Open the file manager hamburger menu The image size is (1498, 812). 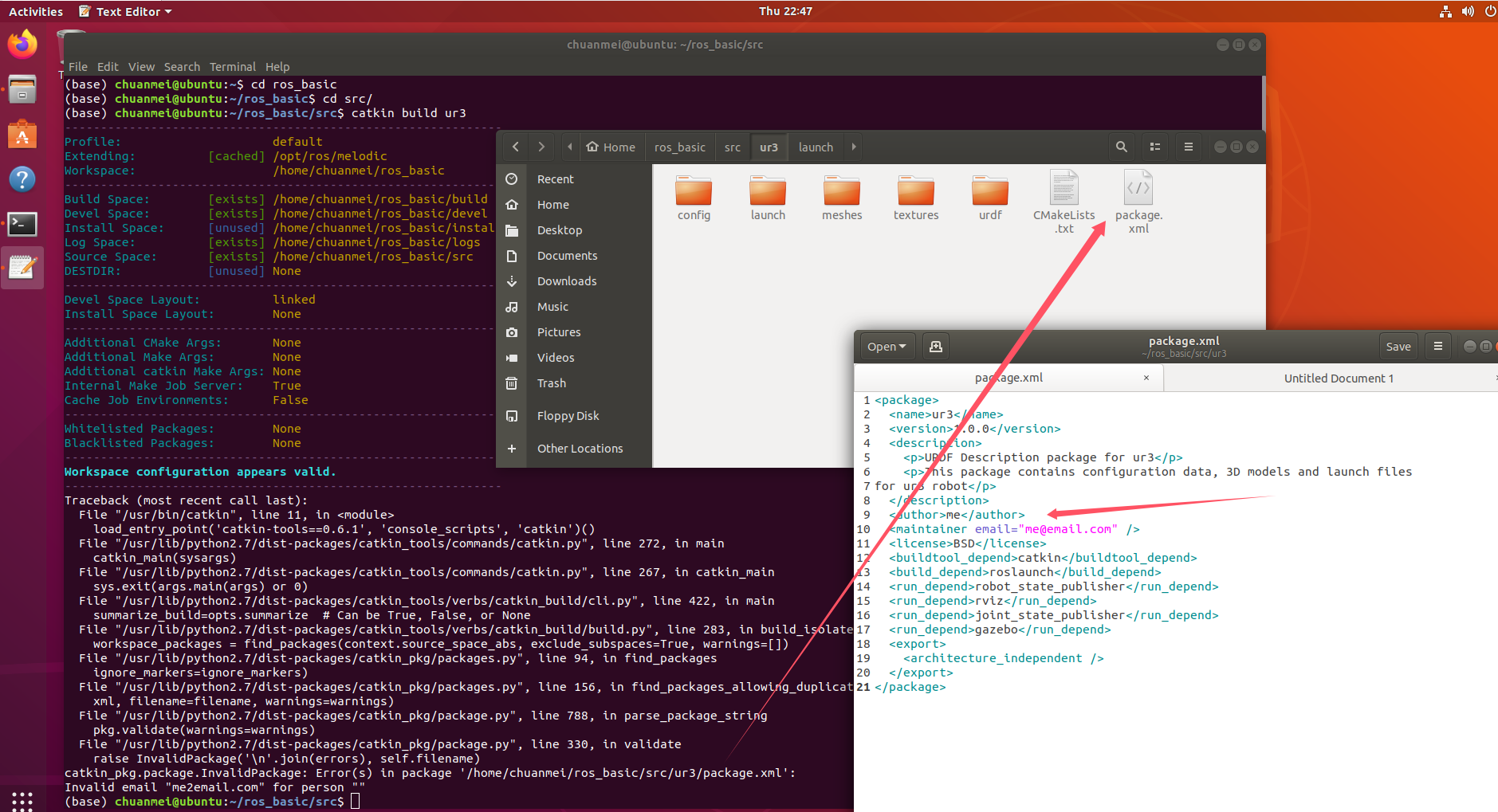tap(1188, 147)
